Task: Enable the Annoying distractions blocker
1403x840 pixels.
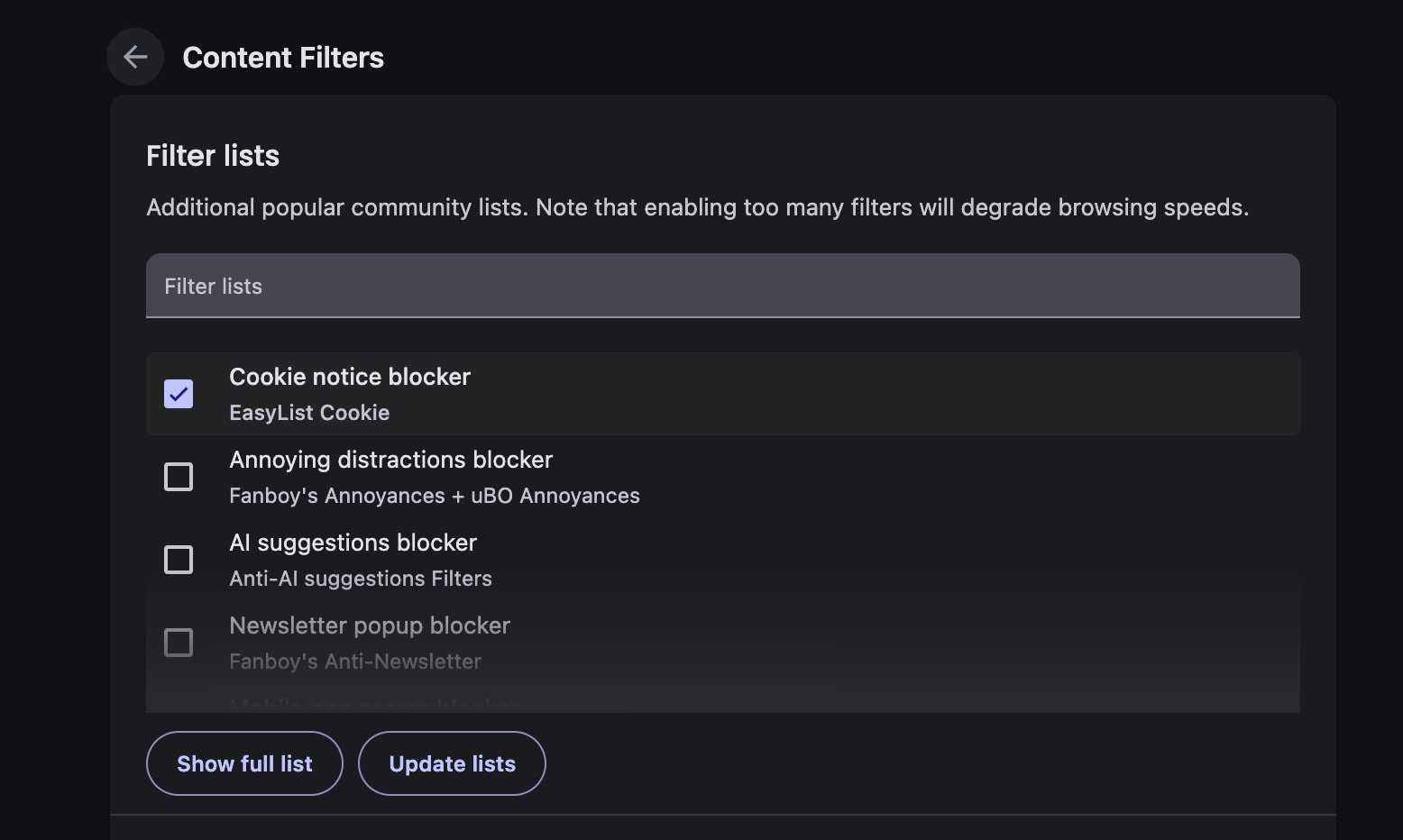Action: 178,476
